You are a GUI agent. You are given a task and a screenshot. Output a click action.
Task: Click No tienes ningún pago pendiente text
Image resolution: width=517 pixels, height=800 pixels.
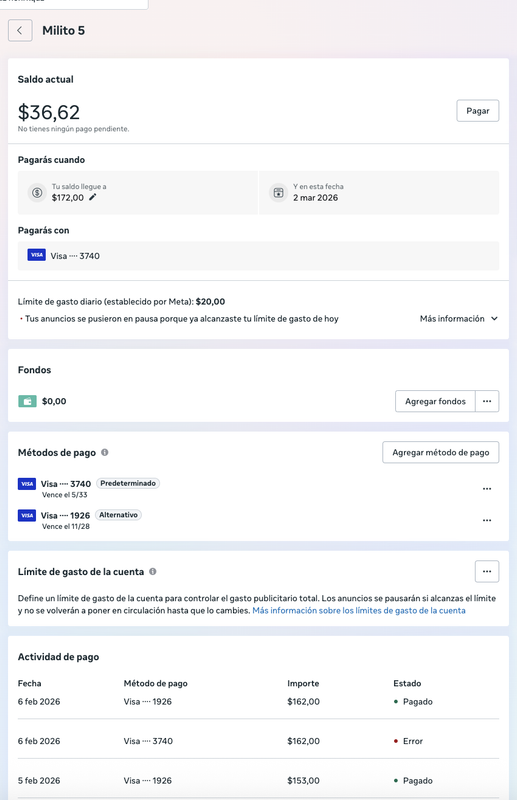pos(73,129)
